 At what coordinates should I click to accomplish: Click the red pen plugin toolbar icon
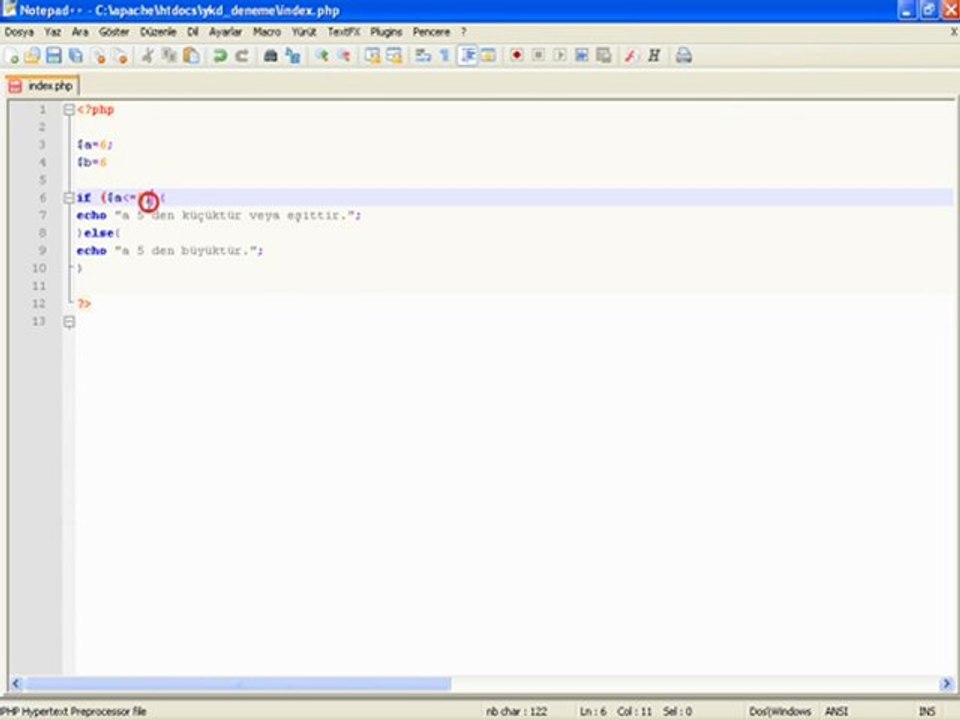point(631,56)
